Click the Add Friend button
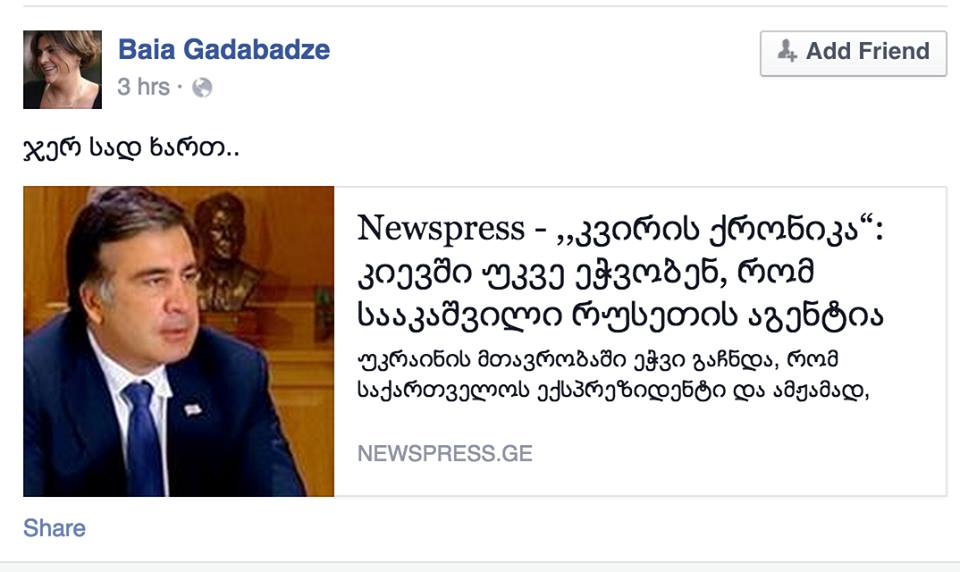 853,53
